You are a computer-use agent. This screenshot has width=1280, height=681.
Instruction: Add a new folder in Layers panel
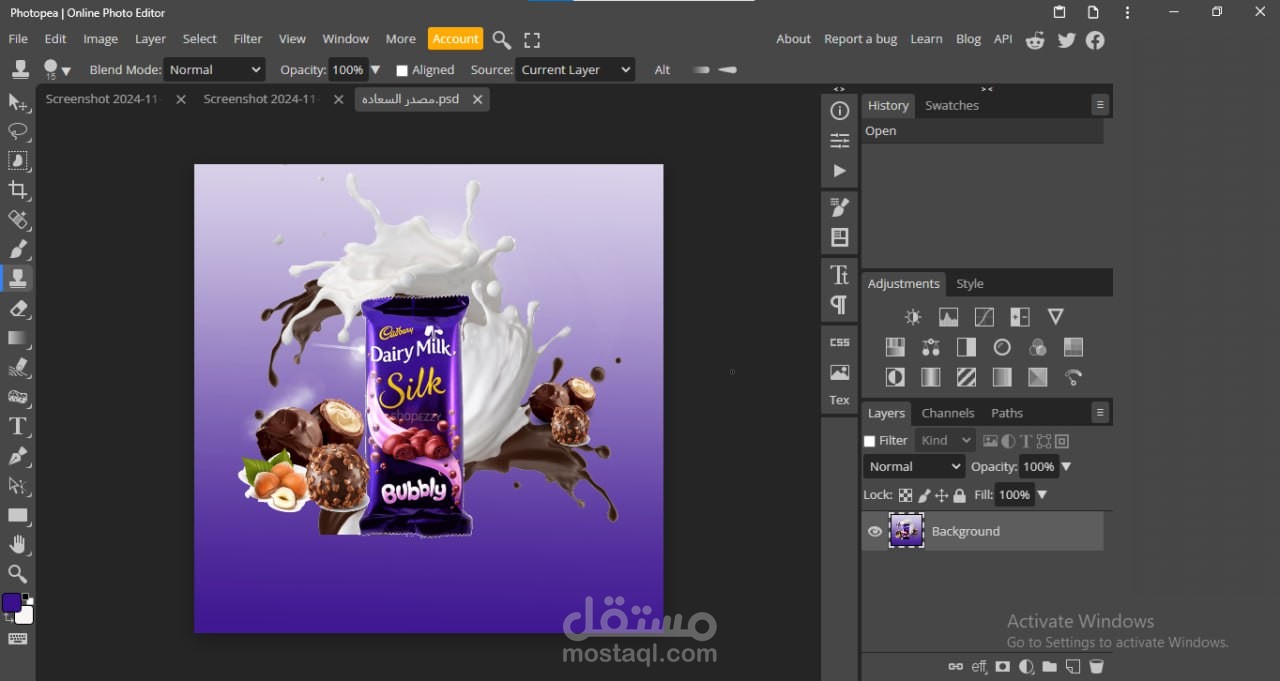(1049, 667)
